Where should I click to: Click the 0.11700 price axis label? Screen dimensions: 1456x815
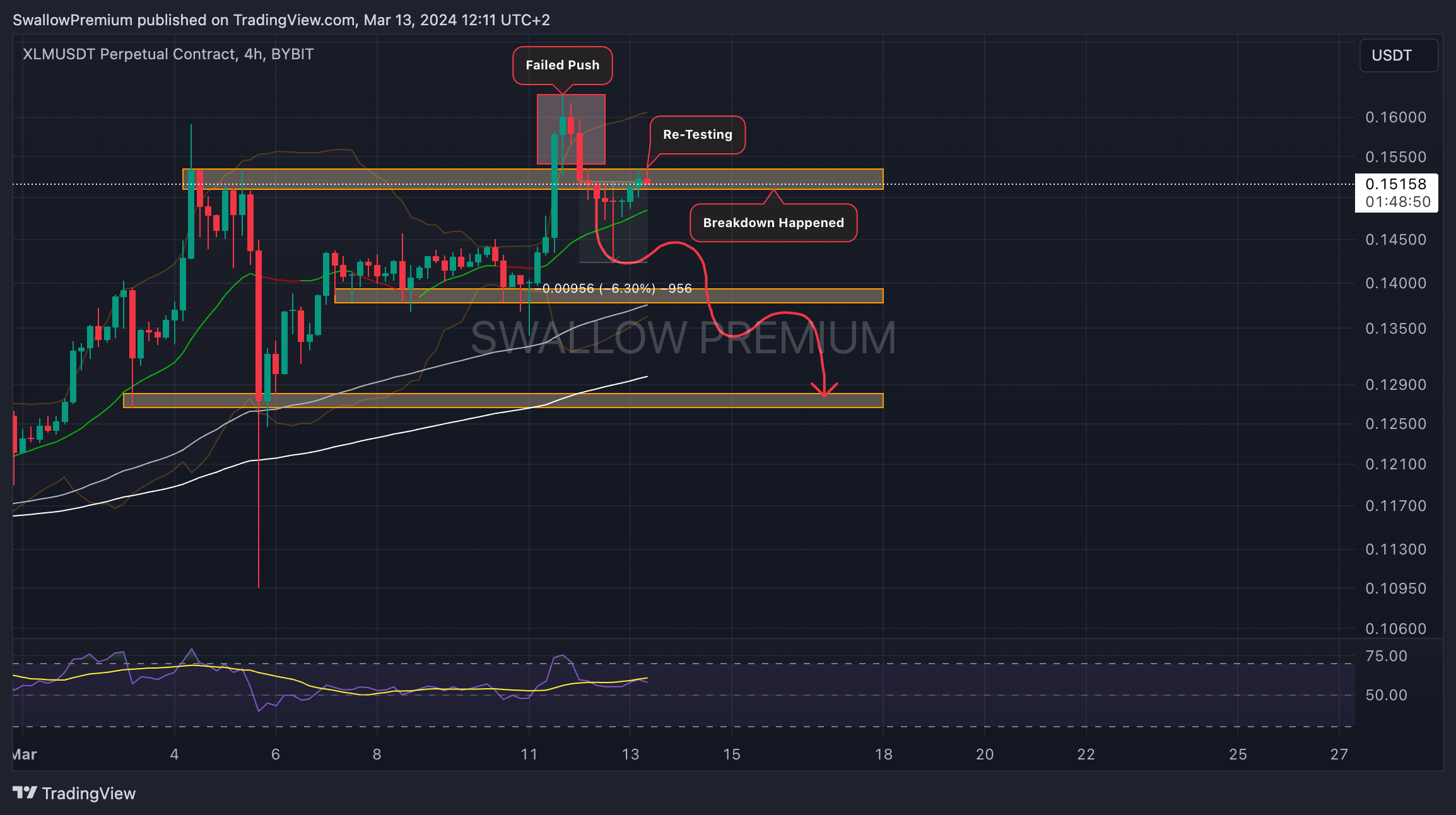click(1396, 506)
